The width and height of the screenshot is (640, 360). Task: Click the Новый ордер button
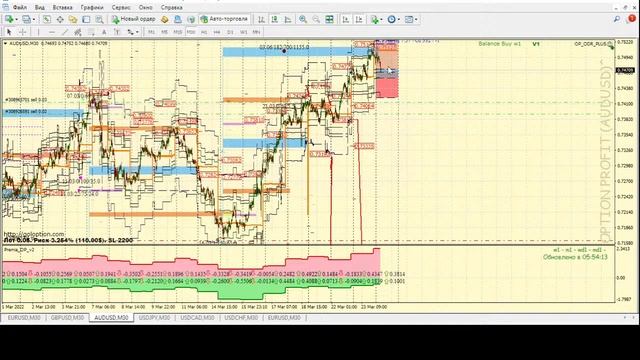coord(133,19)
